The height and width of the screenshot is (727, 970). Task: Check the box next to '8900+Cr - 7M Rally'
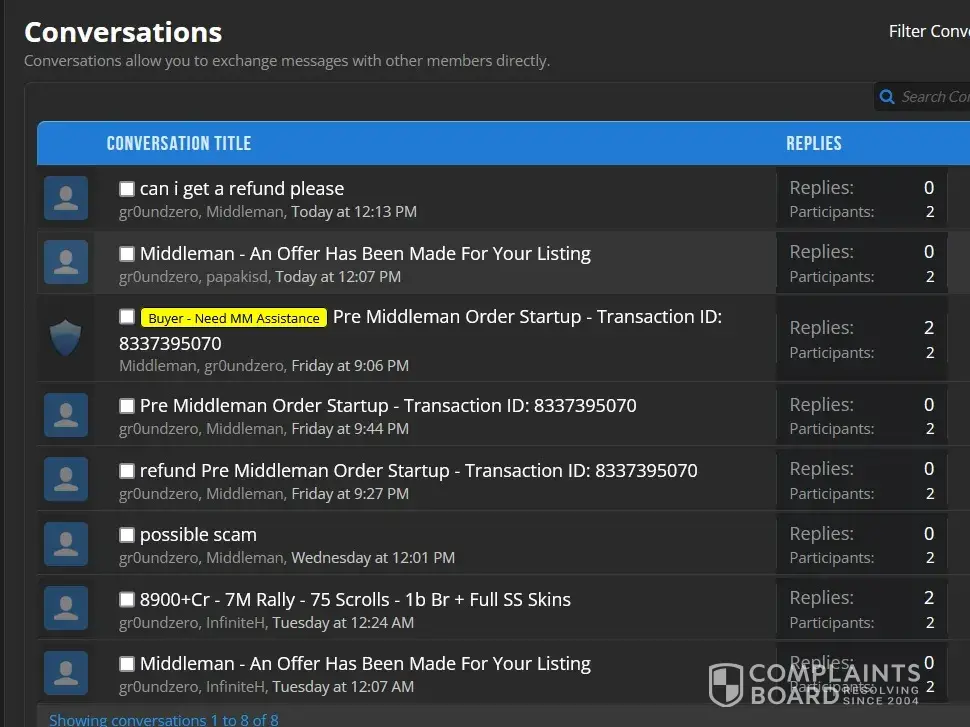[x=127, y=600]
